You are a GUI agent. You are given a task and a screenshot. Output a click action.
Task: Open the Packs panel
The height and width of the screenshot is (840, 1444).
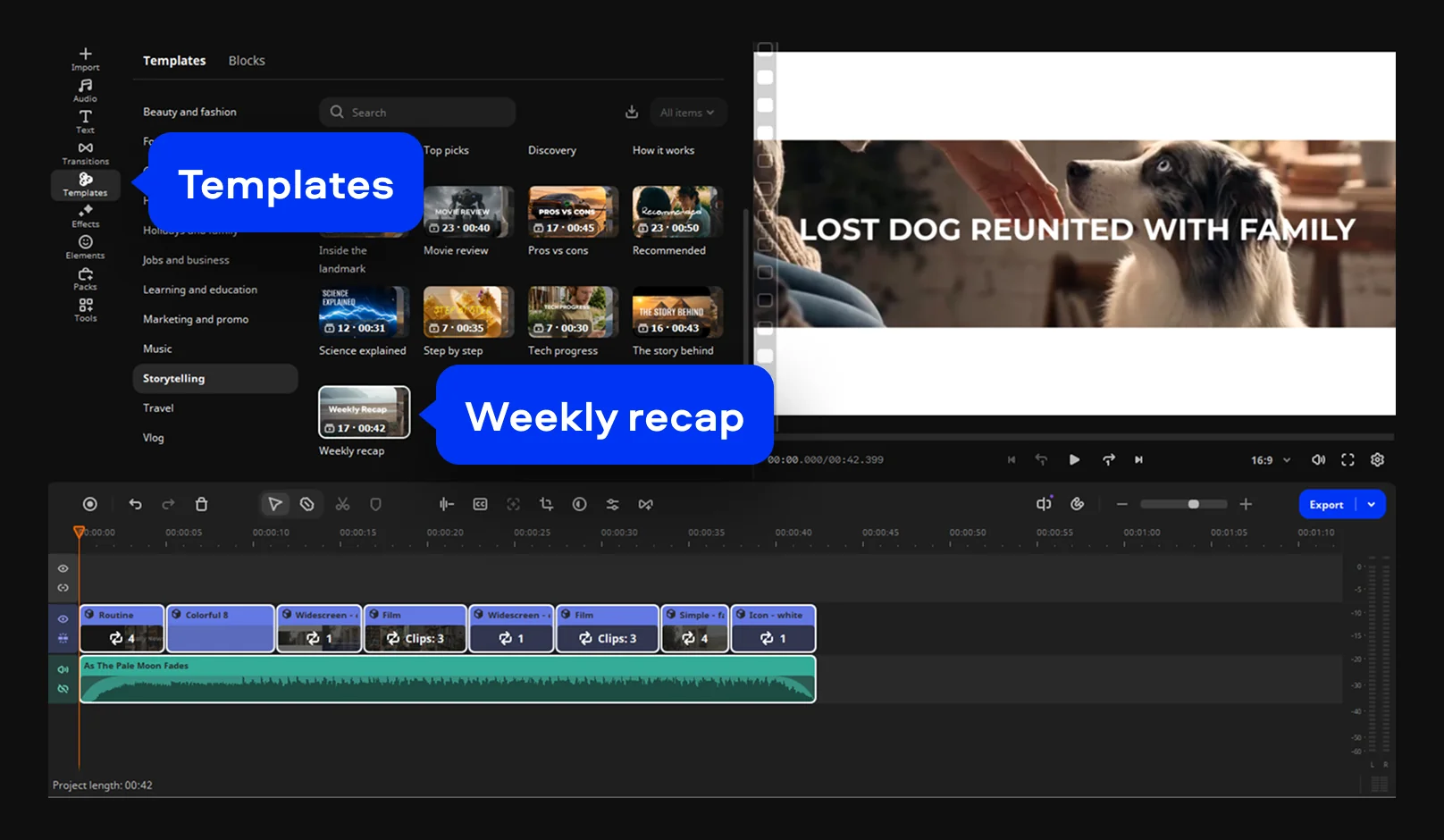85,278
